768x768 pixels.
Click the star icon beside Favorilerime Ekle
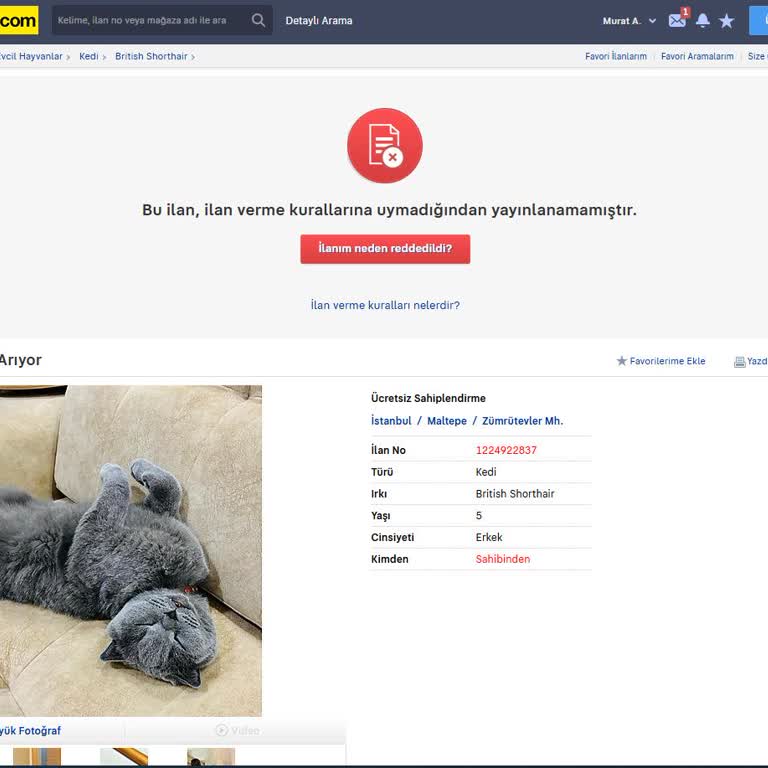click(622, 361)
